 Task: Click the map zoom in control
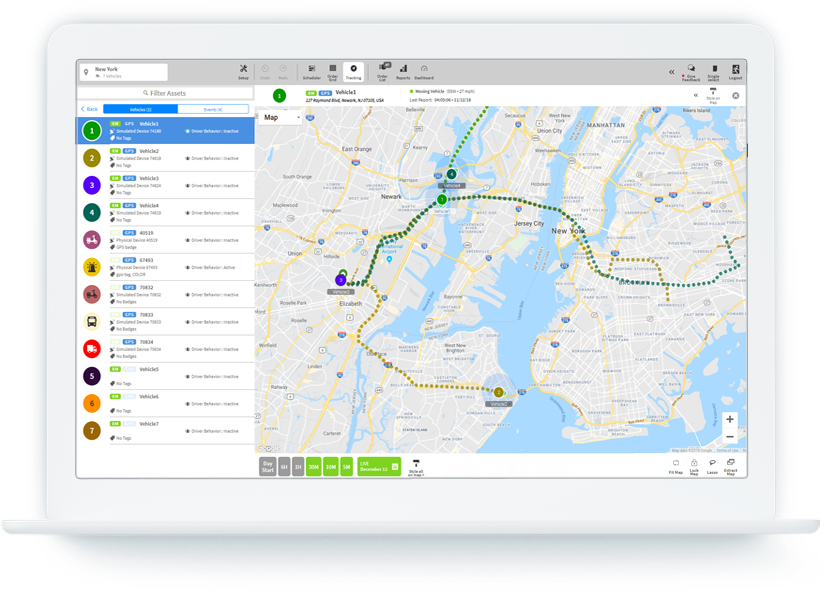[730, 418]
